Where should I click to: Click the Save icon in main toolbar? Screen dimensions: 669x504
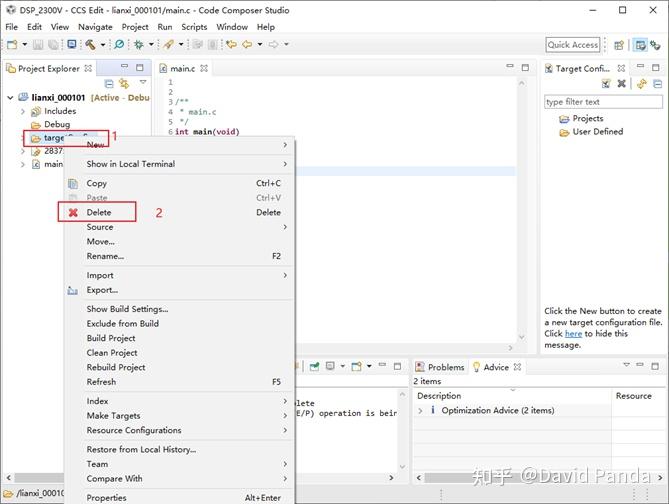[38, 44]
